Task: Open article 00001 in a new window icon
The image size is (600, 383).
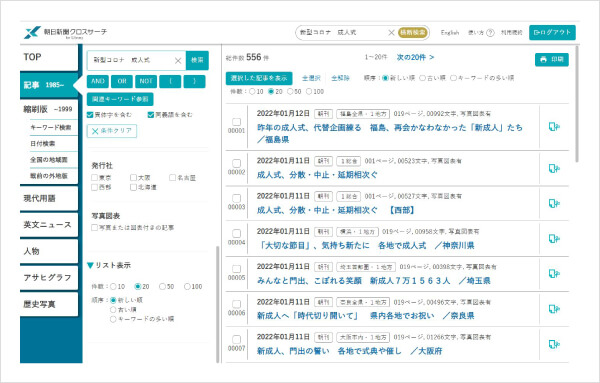Action: tap(554, 126)
